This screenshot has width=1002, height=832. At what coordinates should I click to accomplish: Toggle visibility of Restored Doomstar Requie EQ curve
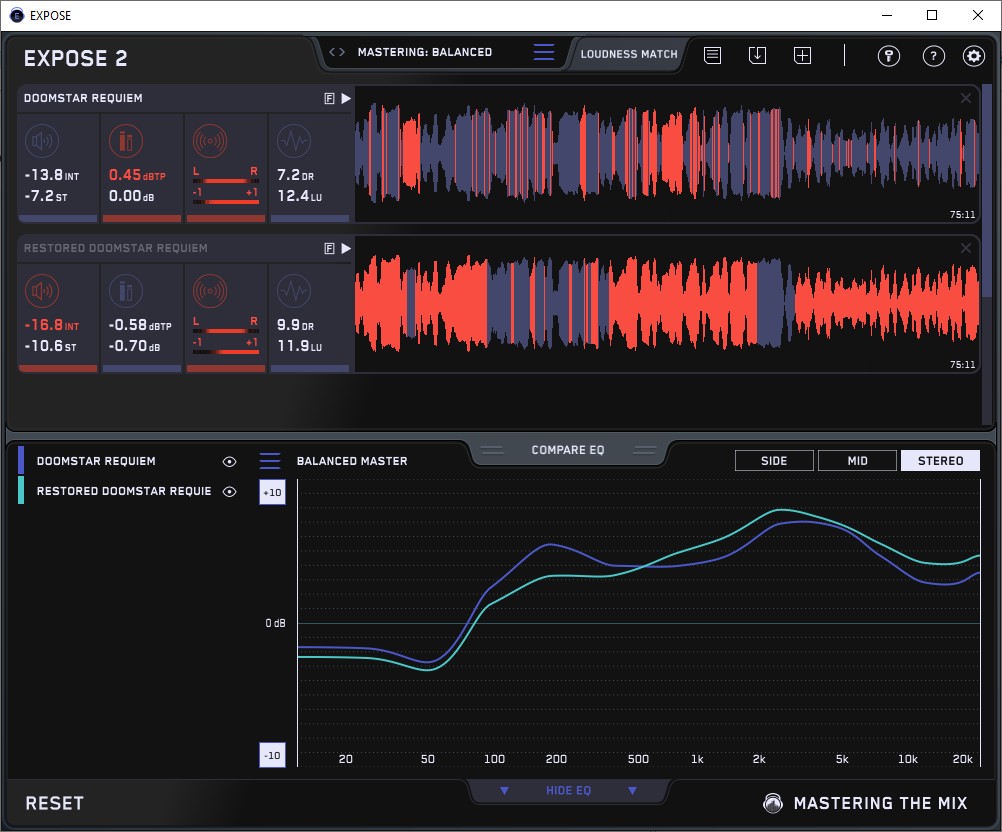tap(229, 491)
